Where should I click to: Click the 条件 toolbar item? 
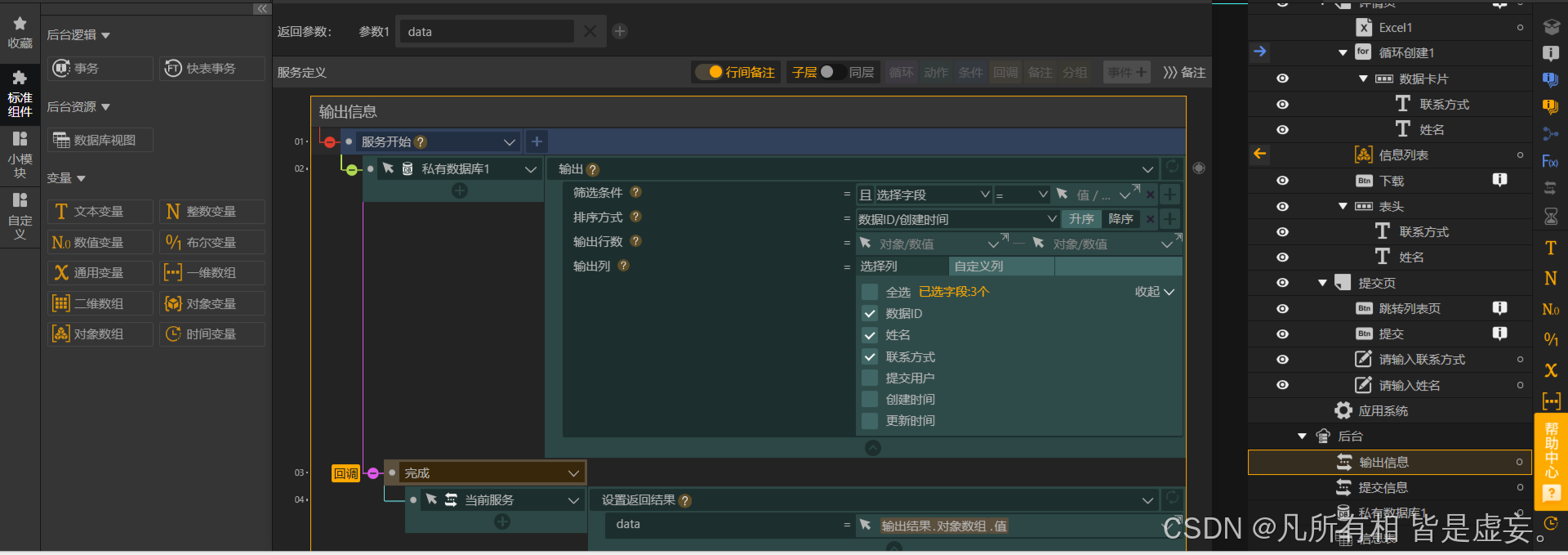pyautogui.click(x=970, y=73)
